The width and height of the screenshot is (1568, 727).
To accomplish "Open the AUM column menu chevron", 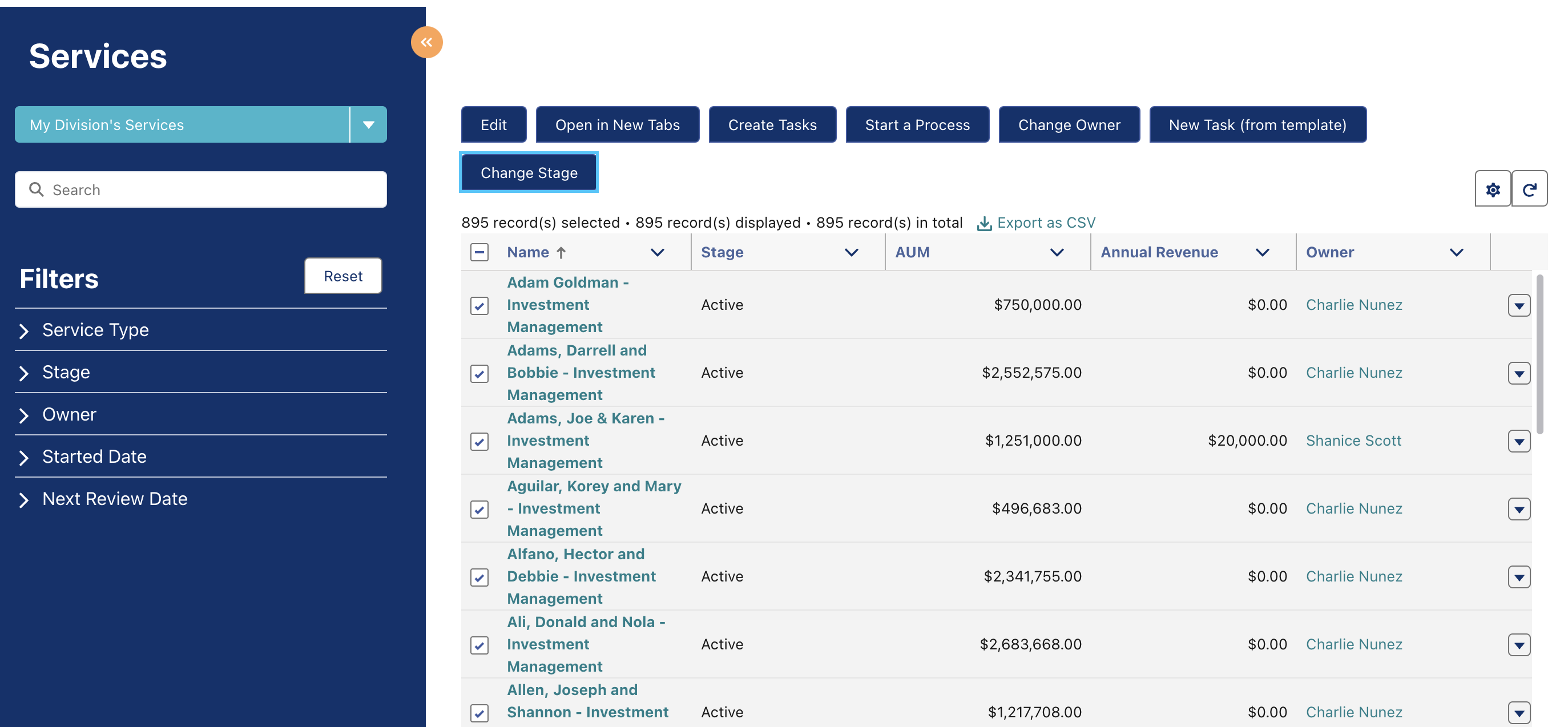I will point(1057,252).
